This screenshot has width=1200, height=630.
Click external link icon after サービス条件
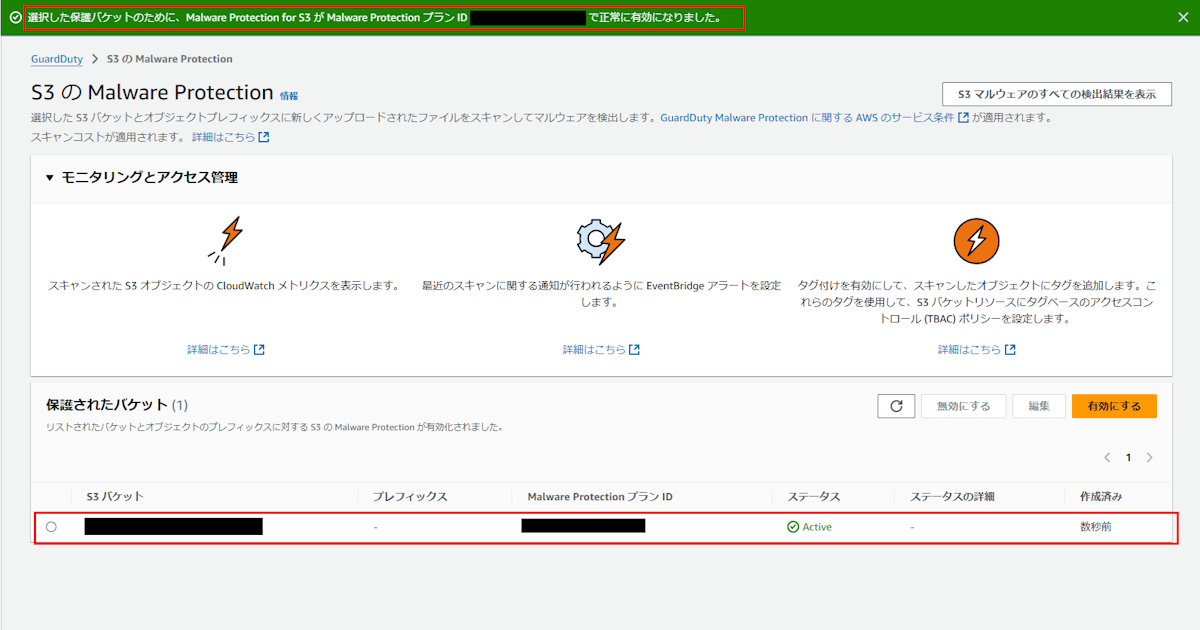point(963,118)
